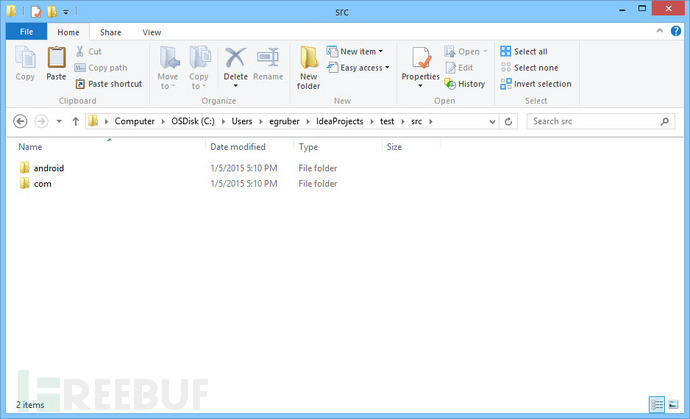Sort by the Date modified column header
This screenshot has height=419, width=690.
250,147
